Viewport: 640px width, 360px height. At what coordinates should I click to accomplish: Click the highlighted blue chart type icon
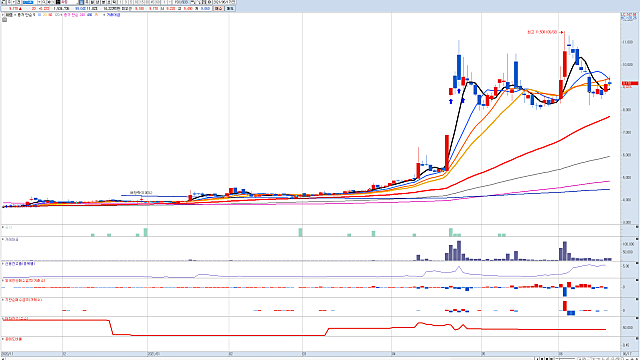(81, 2)
